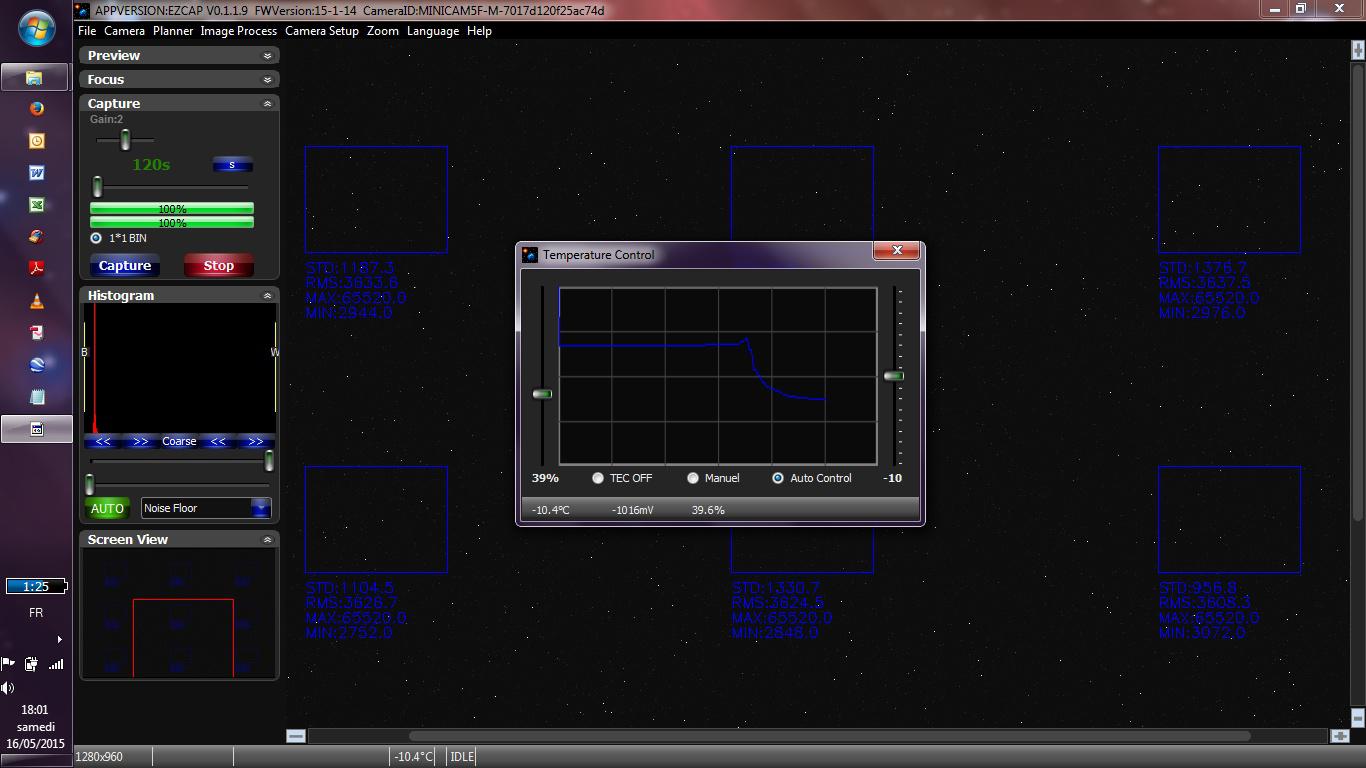
Task: Click the EZCAP title bar application icon
Action: 83,10
